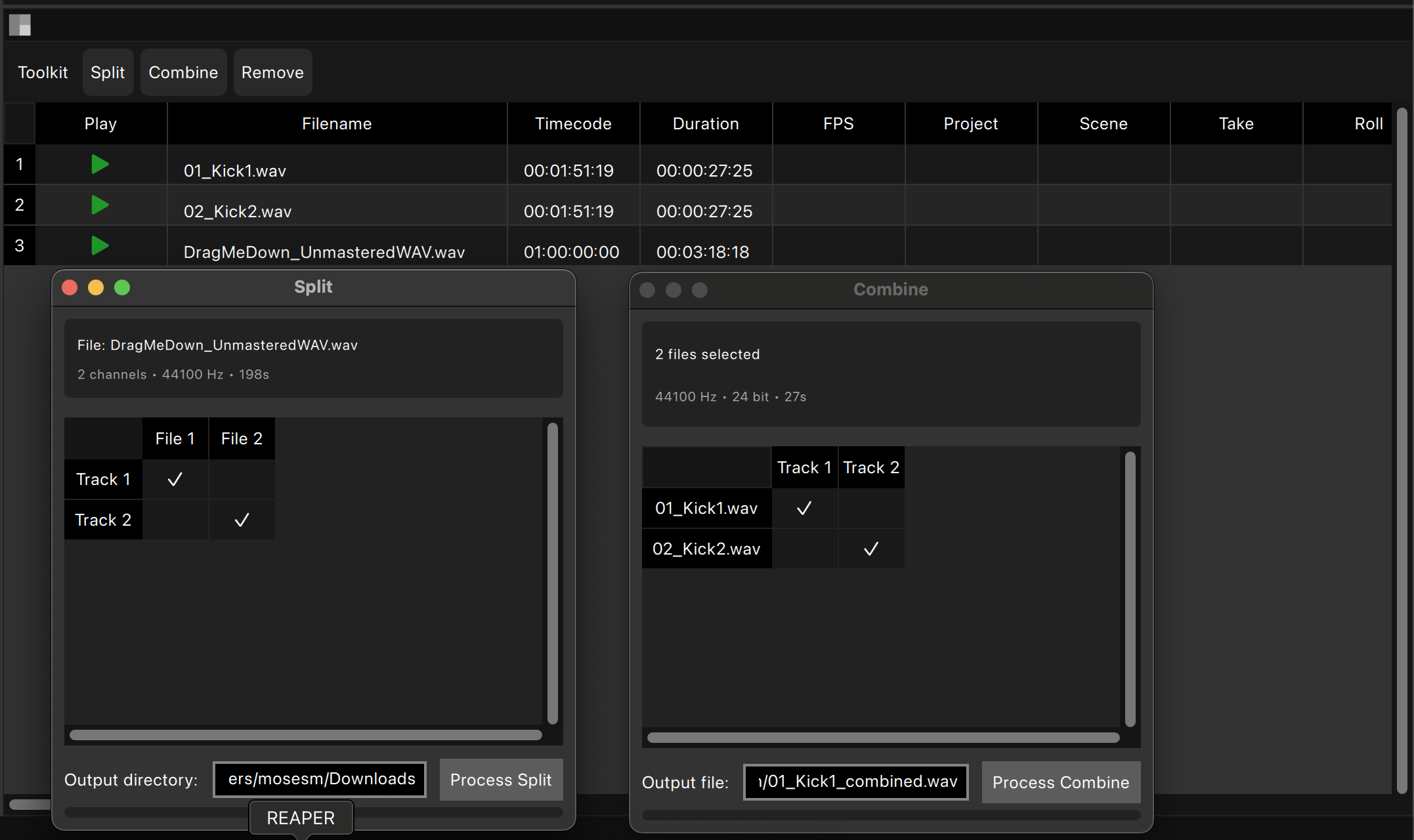The height and width of the screenshot is (840, 1414).
Task: Click the Duration column header
Action: tap(706, 123)
